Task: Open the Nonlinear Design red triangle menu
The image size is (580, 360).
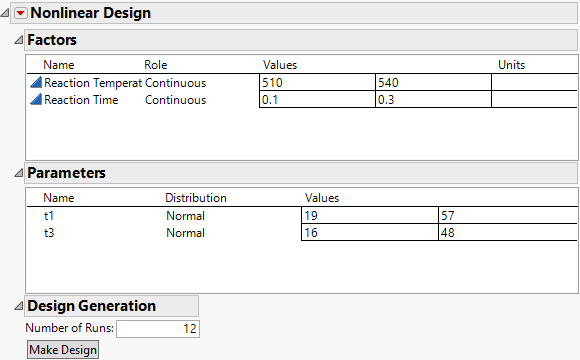Action: (x=20, y=13)
